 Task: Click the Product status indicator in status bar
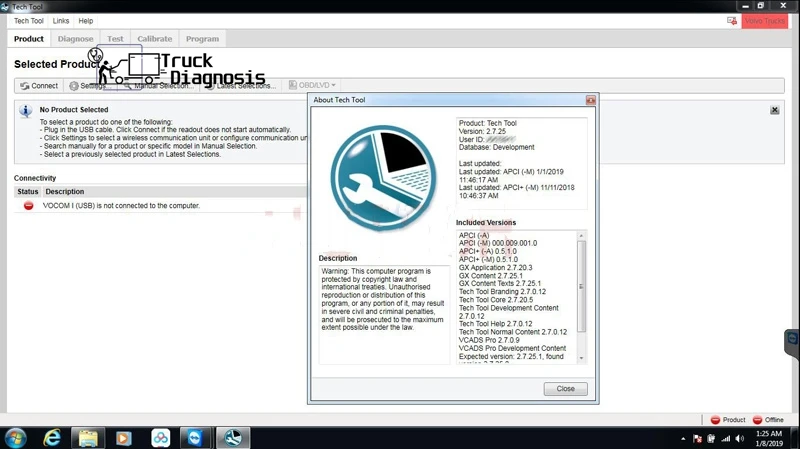[728, 420]
